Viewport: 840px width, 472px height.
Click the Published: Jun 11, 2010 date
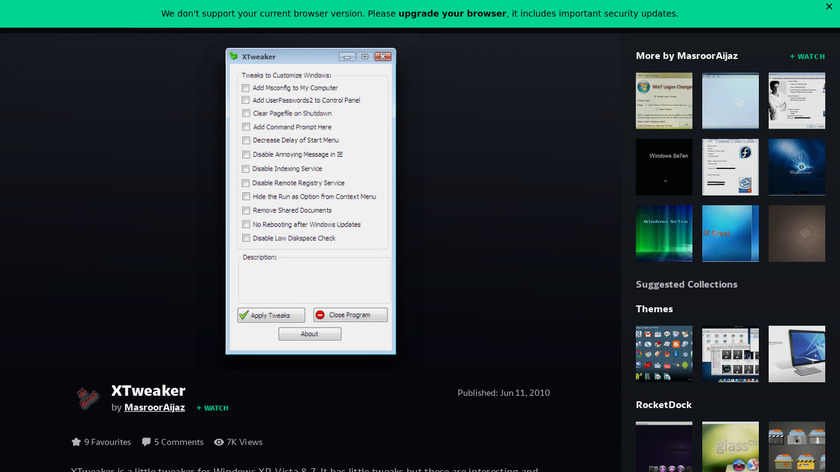point(504,393)
